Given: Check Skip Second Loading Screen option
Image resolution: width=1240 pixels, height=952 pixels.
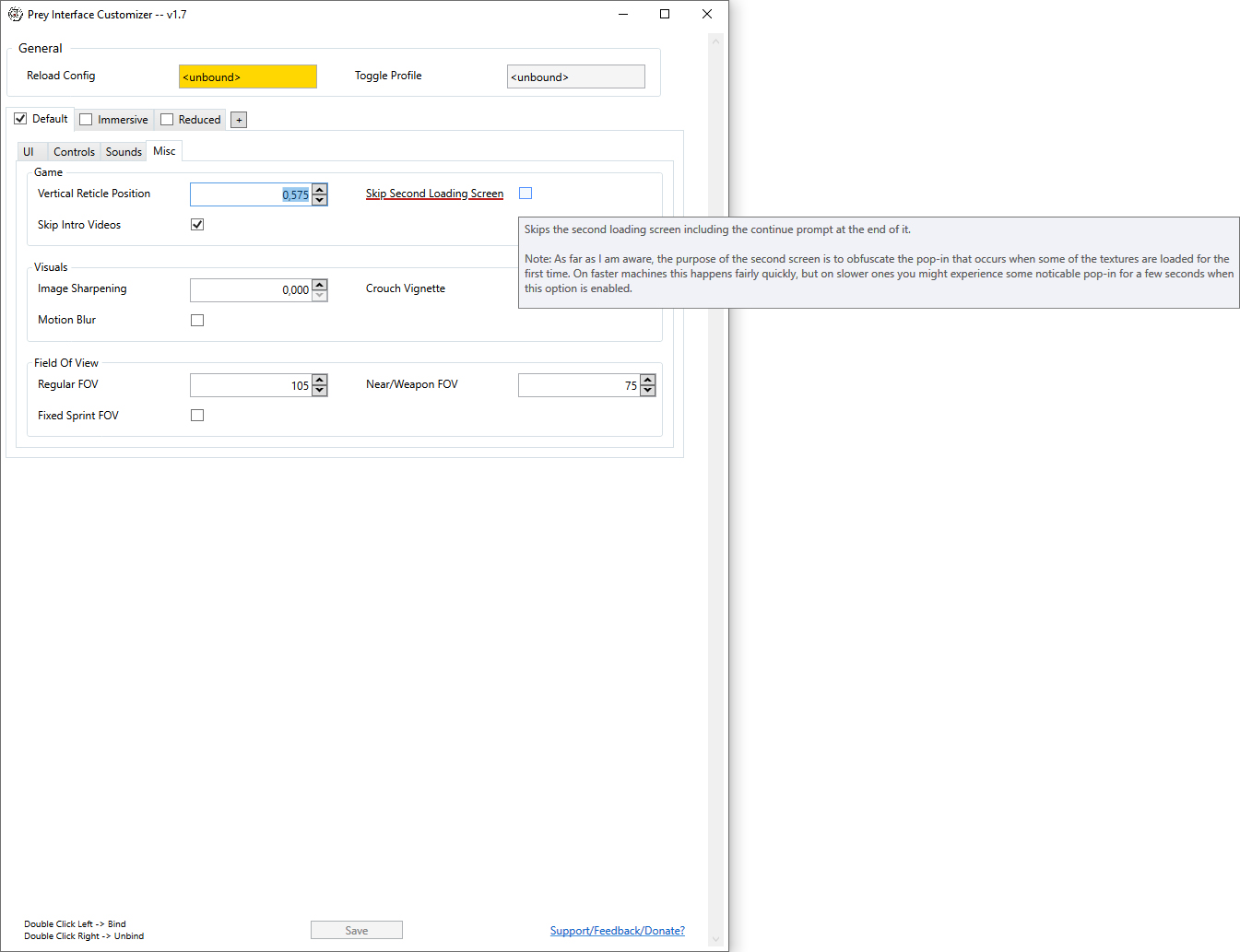Looking at the screenshot, I should click(x=526, y=194).
